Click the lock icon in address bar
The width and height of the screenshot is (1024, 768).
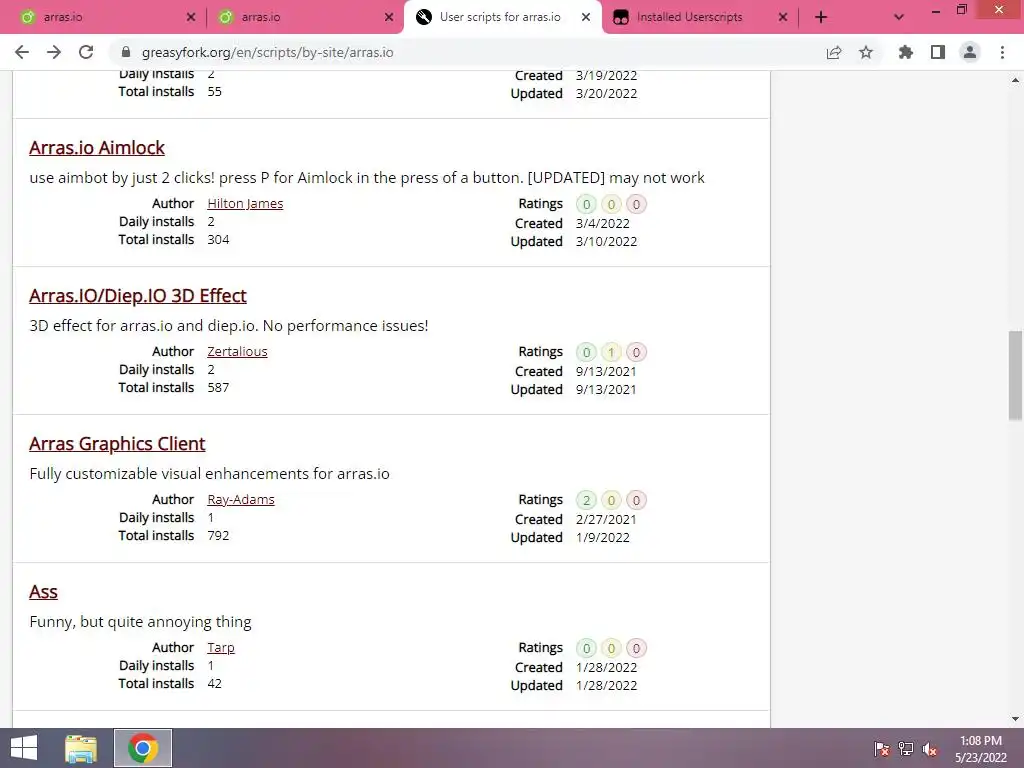click(x=127, y=52)
